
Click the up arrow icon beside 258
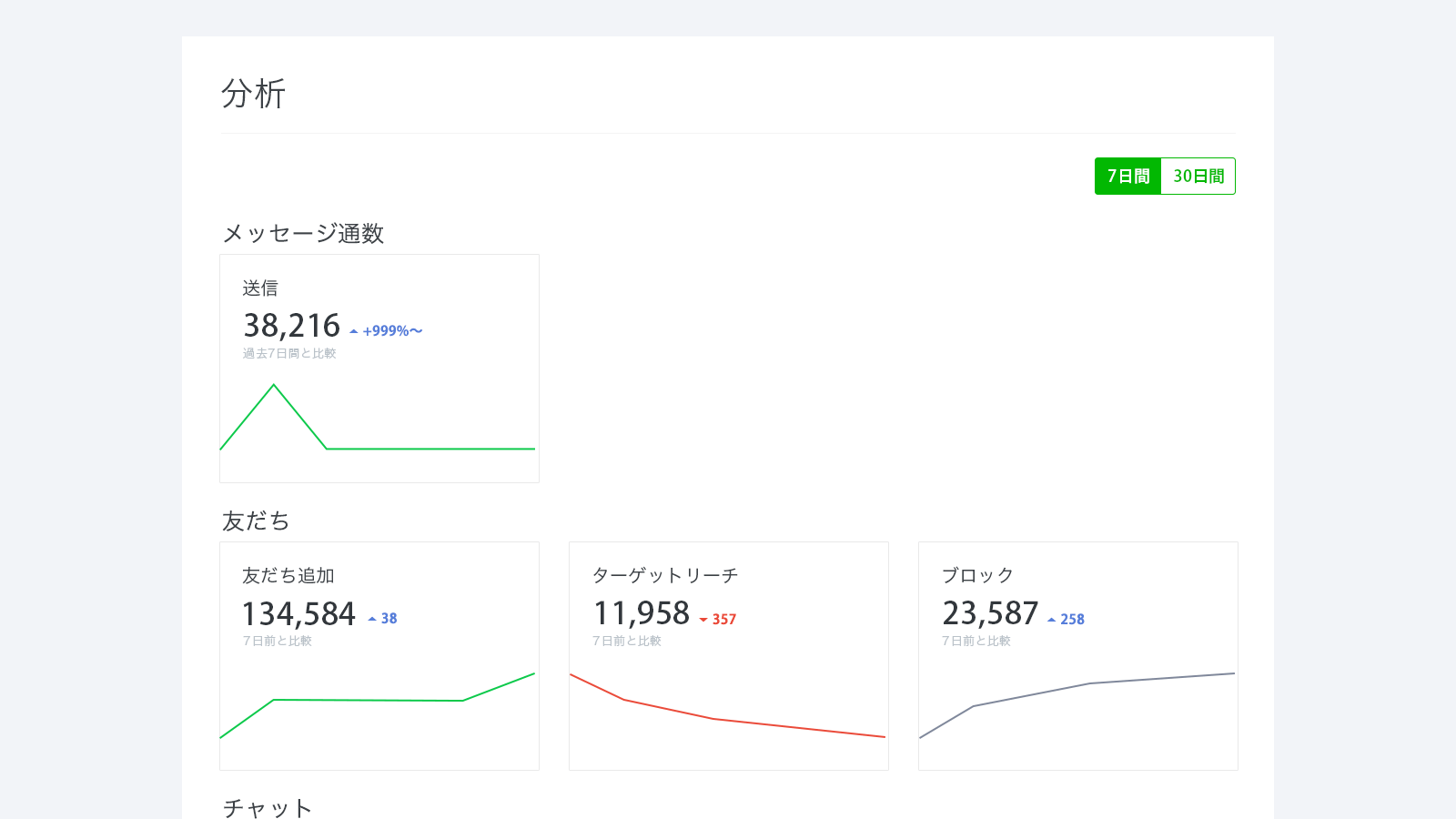click(x=1052, y=620)
